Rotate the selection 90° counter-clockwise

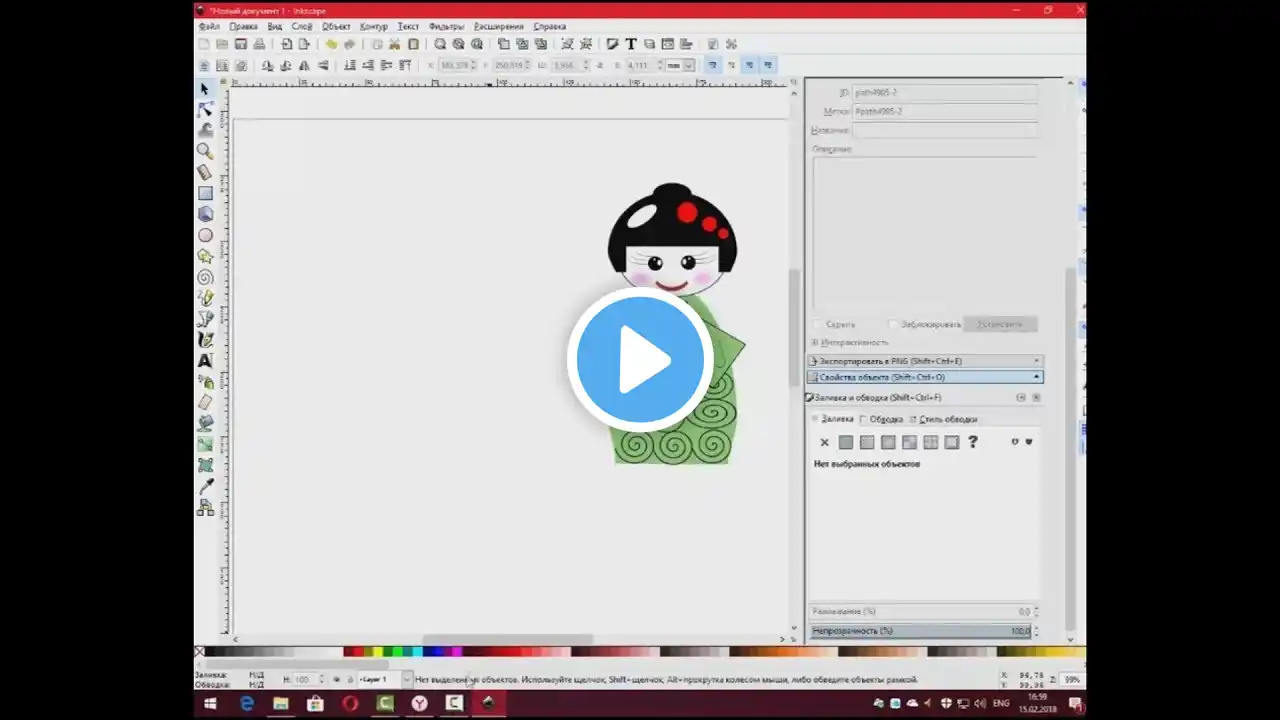coord(268,65)
